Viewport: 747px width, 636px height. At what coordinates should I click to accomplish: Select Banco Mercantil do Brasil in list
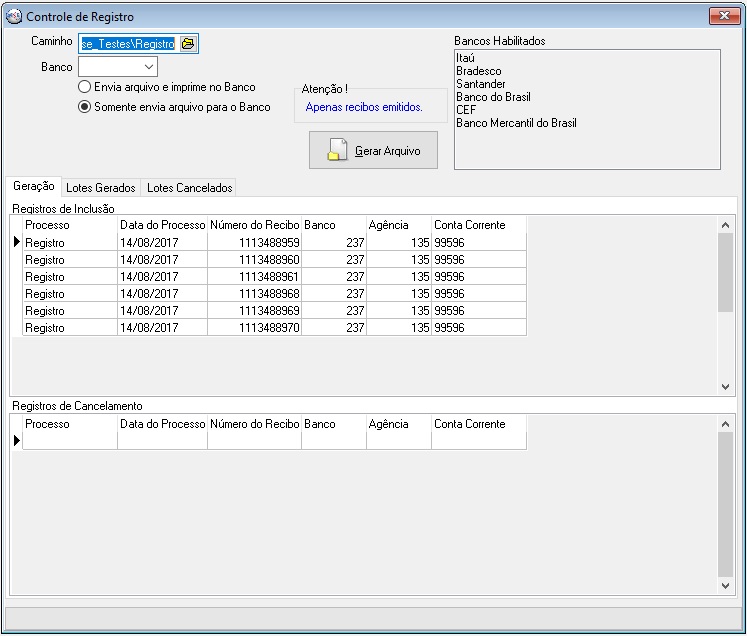[x=516, y=123]
